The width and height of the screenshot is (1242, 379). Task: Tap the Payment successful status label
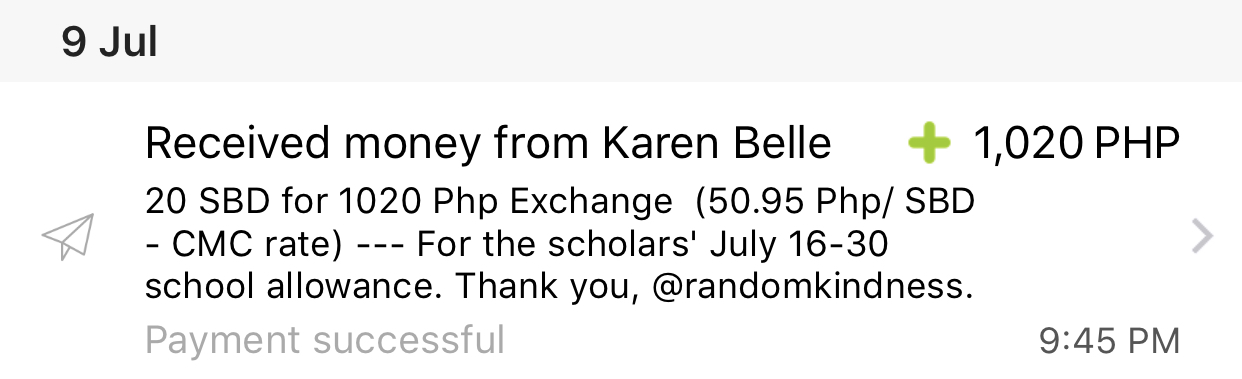click(325, 341)
